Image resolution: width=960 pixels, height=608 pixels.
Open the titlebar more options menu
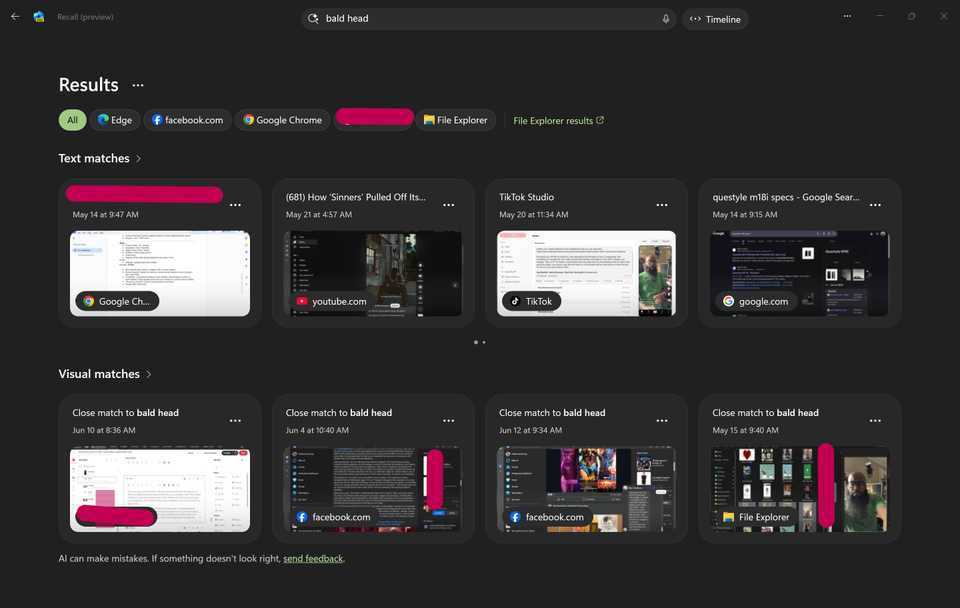tap(847, 16)
